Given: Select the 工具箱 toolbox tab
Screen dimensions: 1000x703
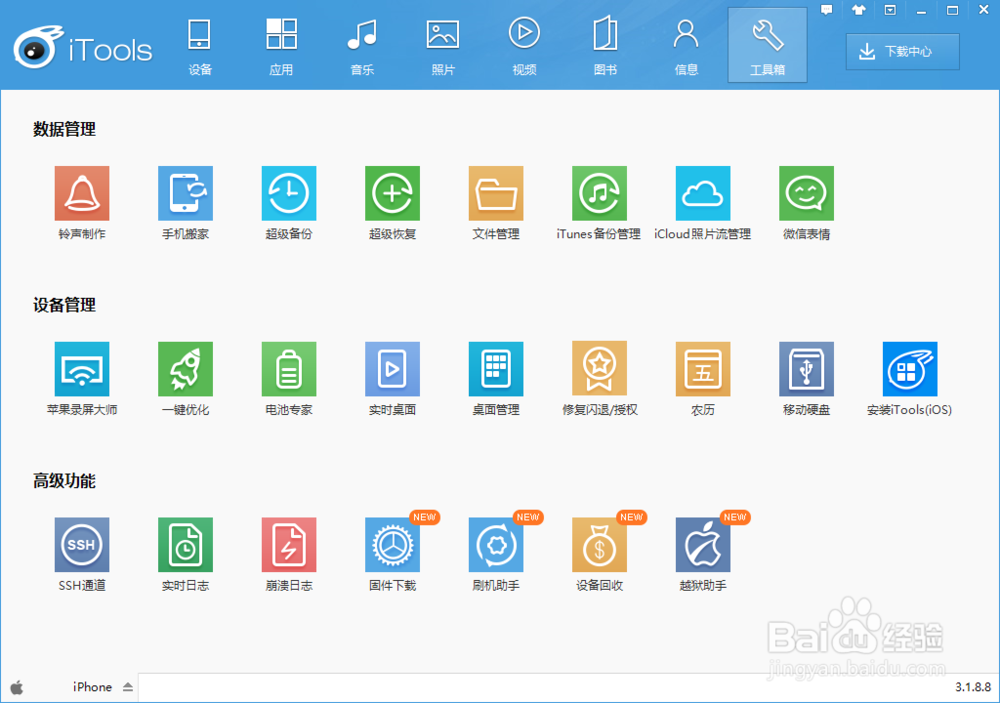Looking at the screenshot, I should coord(767,45).
